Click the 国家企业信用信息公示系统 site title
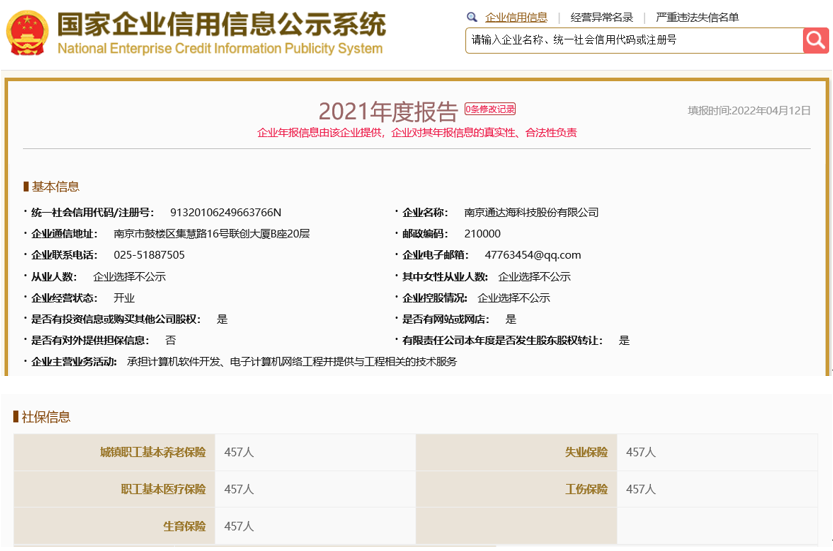 click(x=222, y=24)
